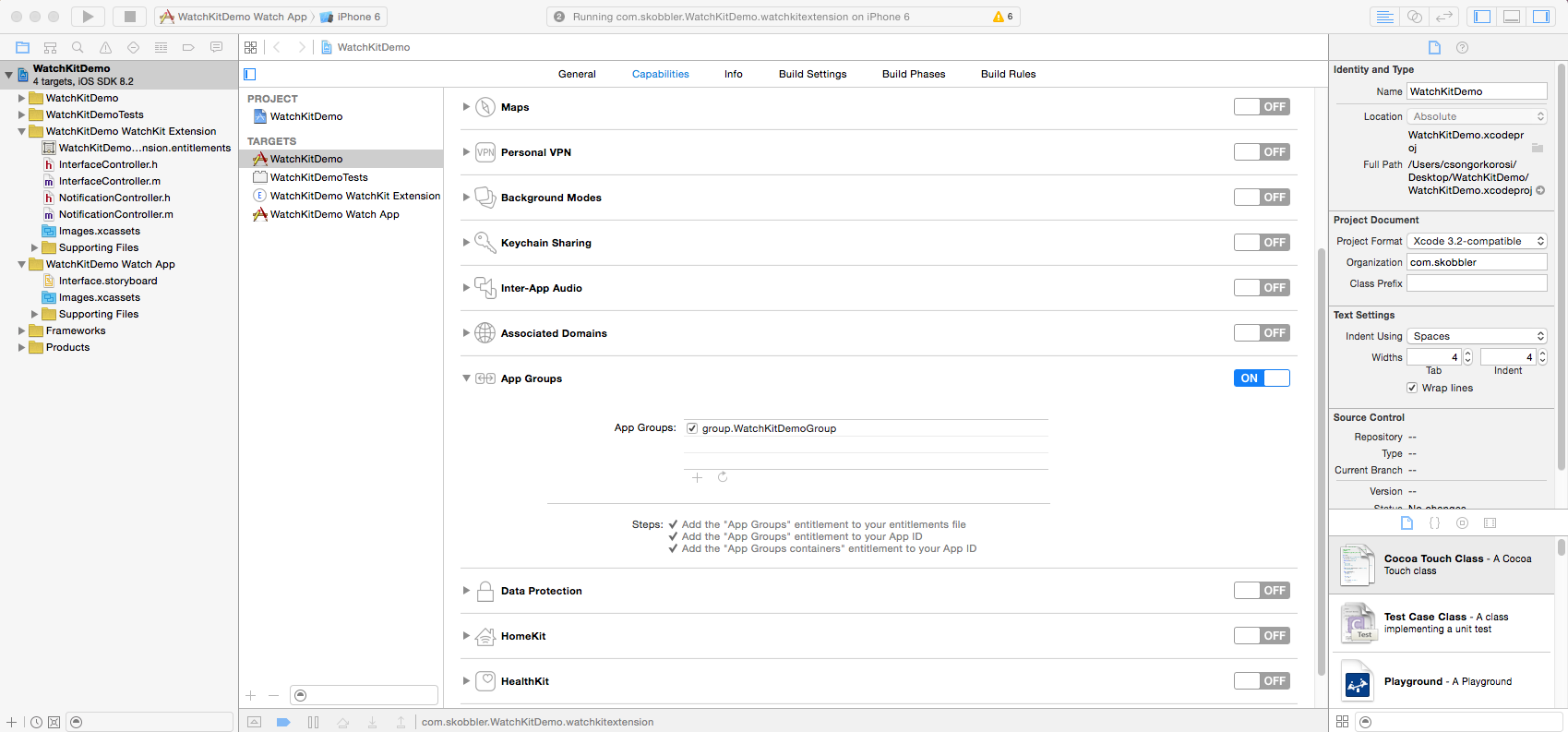The width and height of the screenshot is (1568, 732).
Task: Click add App Group plus button
Action: click(x=697, y=477)
